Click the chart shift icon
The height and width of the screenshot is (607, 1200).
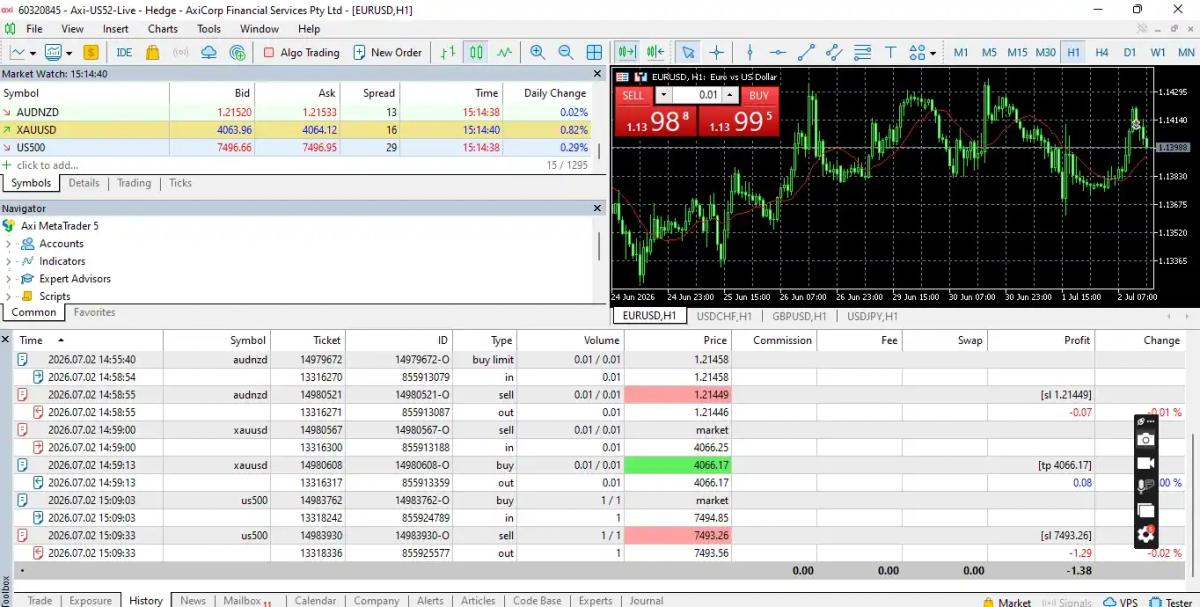tap(656, 52)
